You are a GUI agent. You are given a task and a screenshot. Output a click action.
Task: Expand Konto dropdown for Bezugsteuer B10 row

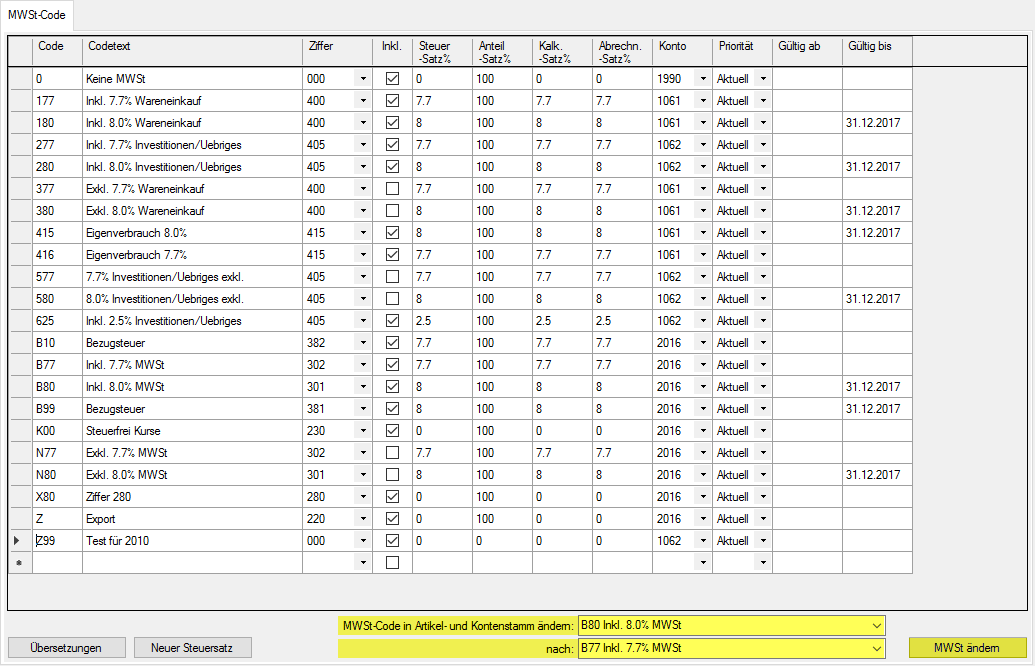[x=702, y=342]
